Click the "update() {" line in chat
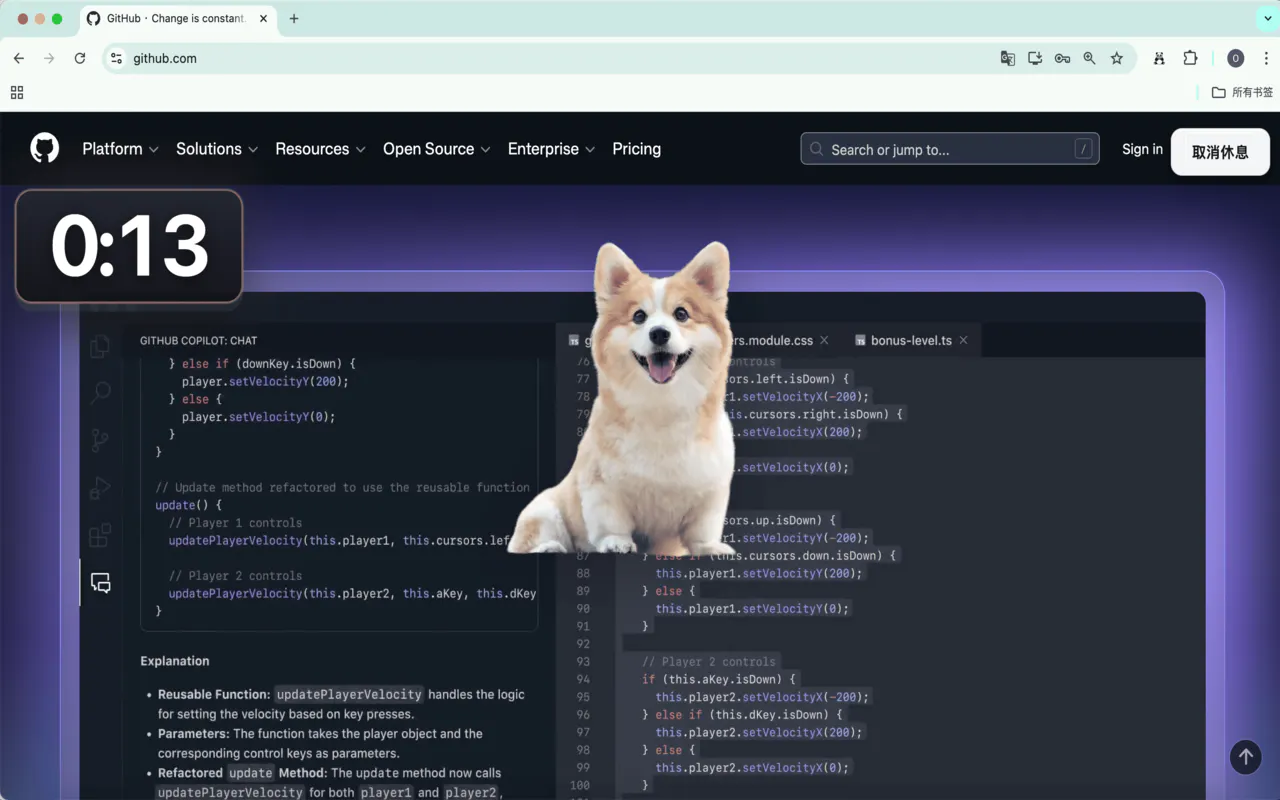The height and width of the screenshot is (800, 1280). click(189, 505)
